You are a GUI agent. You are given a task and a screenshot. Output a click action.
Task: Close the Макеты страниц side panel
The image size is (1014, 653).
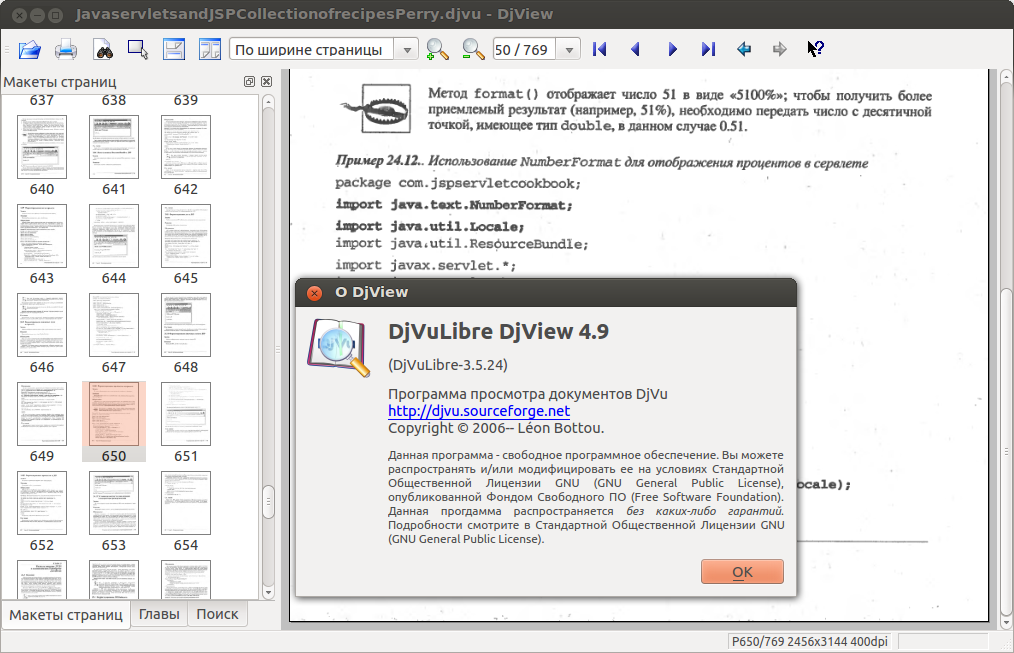(266, 81)
